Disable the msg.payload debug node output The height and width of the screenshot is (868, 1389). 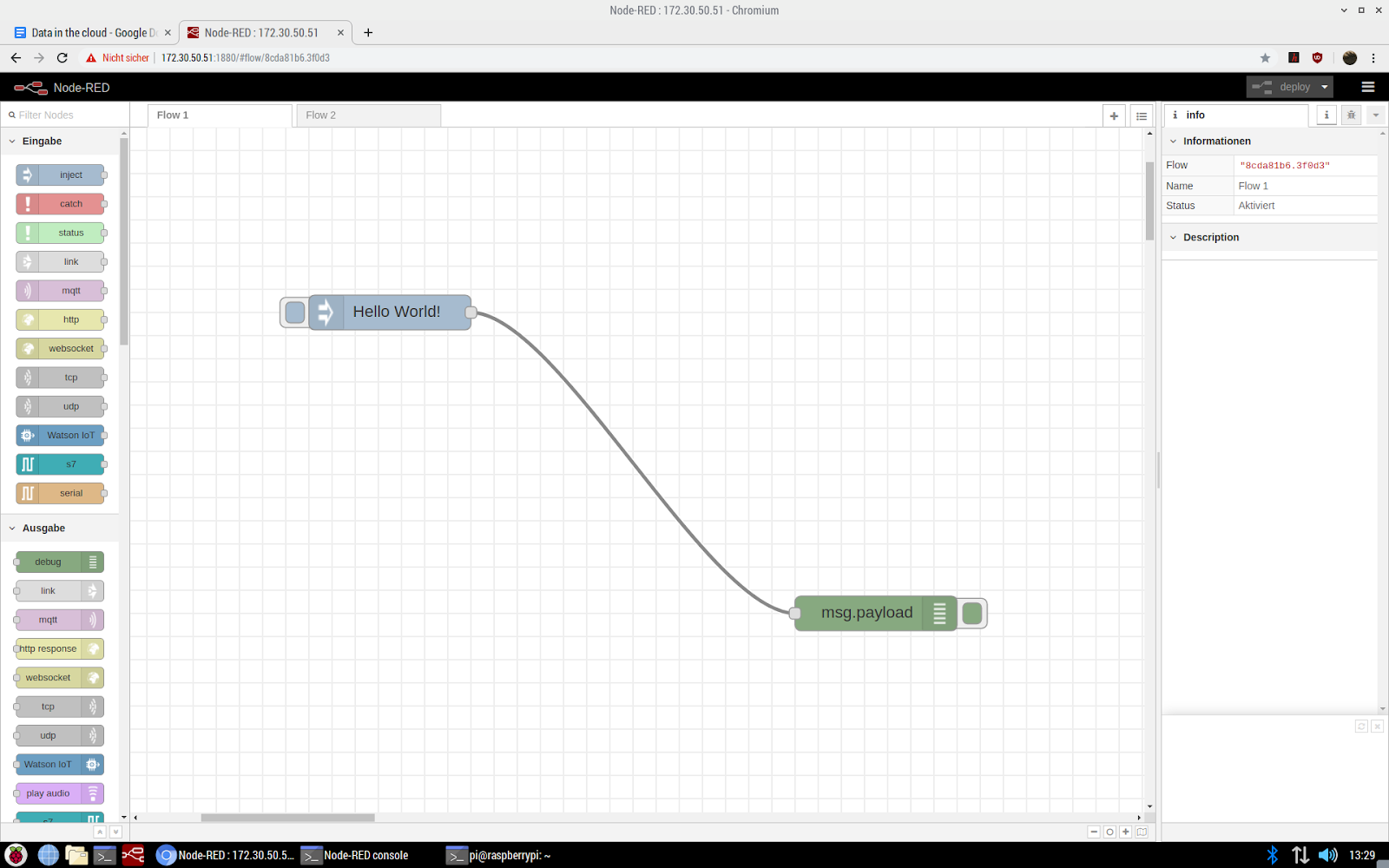pos(971,613)
